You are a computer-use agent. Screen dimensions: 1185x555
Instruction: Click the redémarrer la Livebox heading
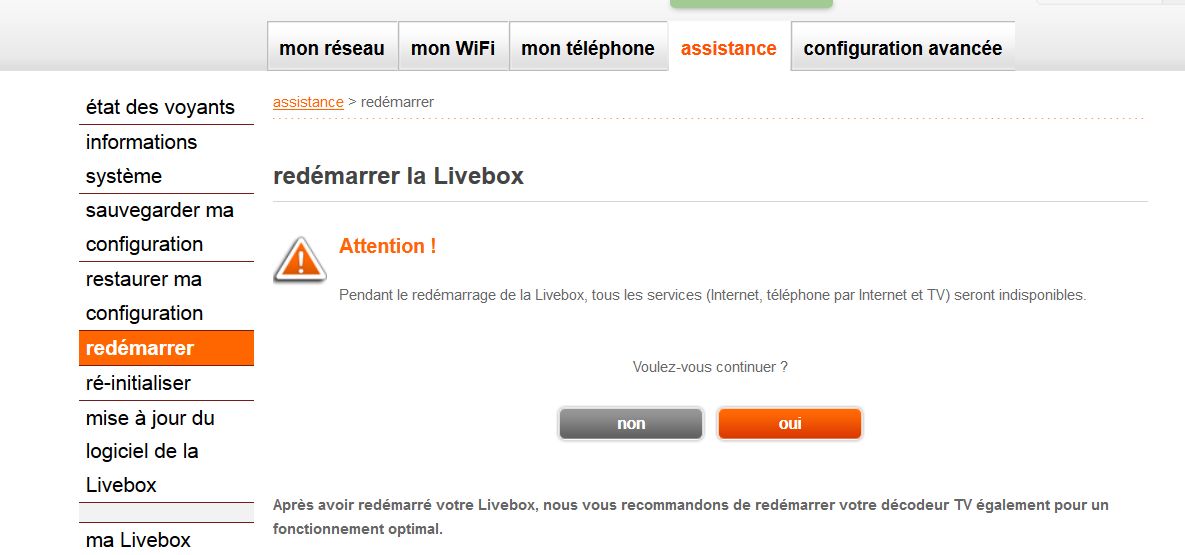coord(398,176)
